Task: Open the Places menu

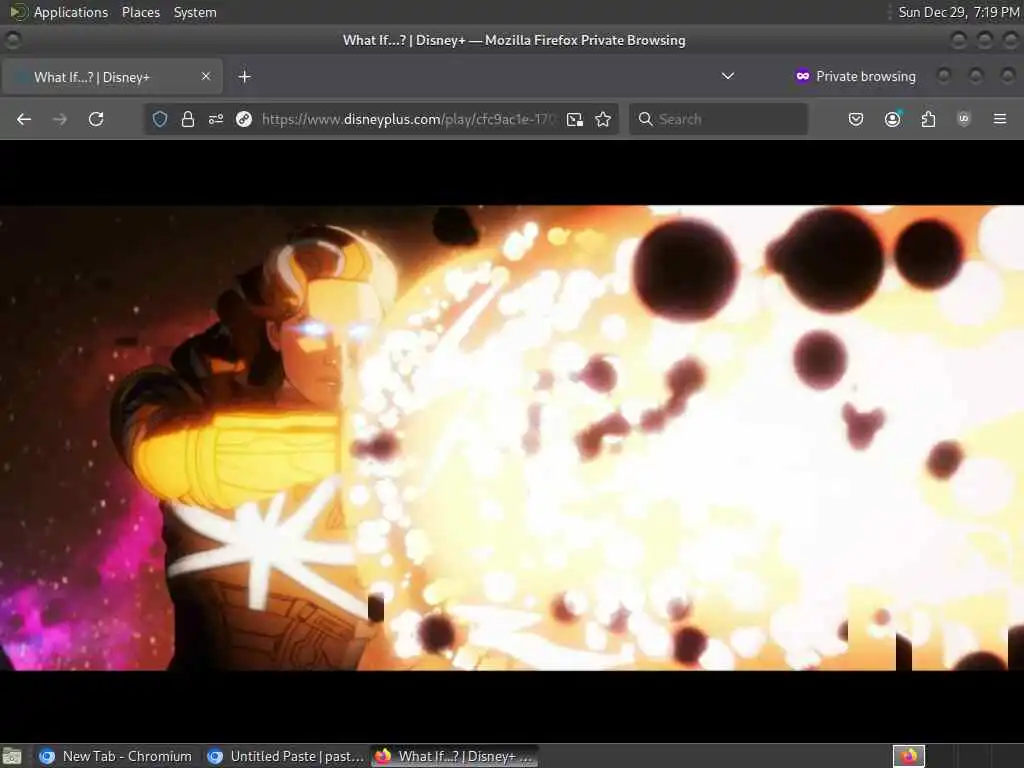Action: click(140, 12)
